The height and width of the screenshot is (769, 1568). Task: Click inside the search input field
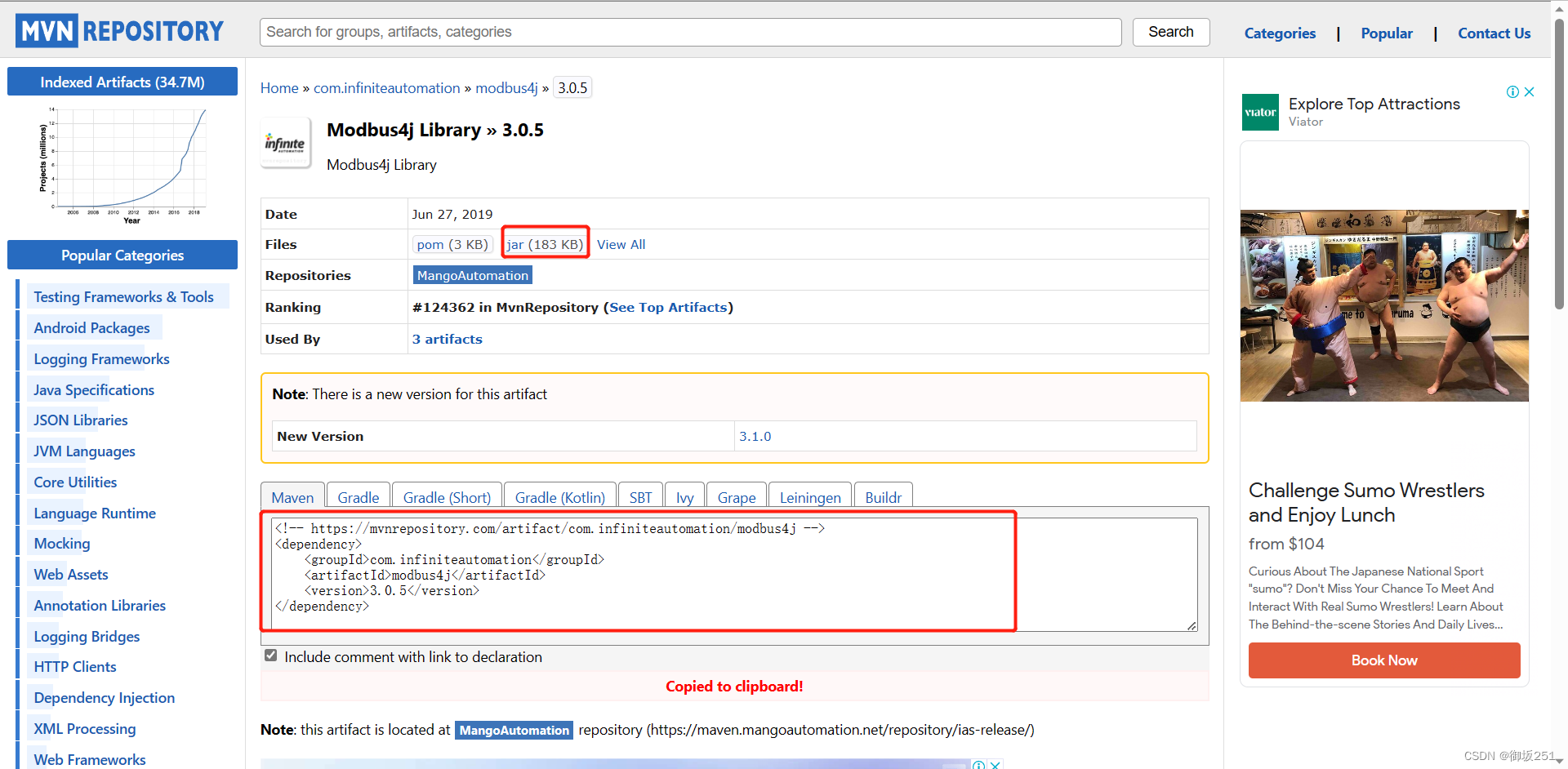[690, 32]
